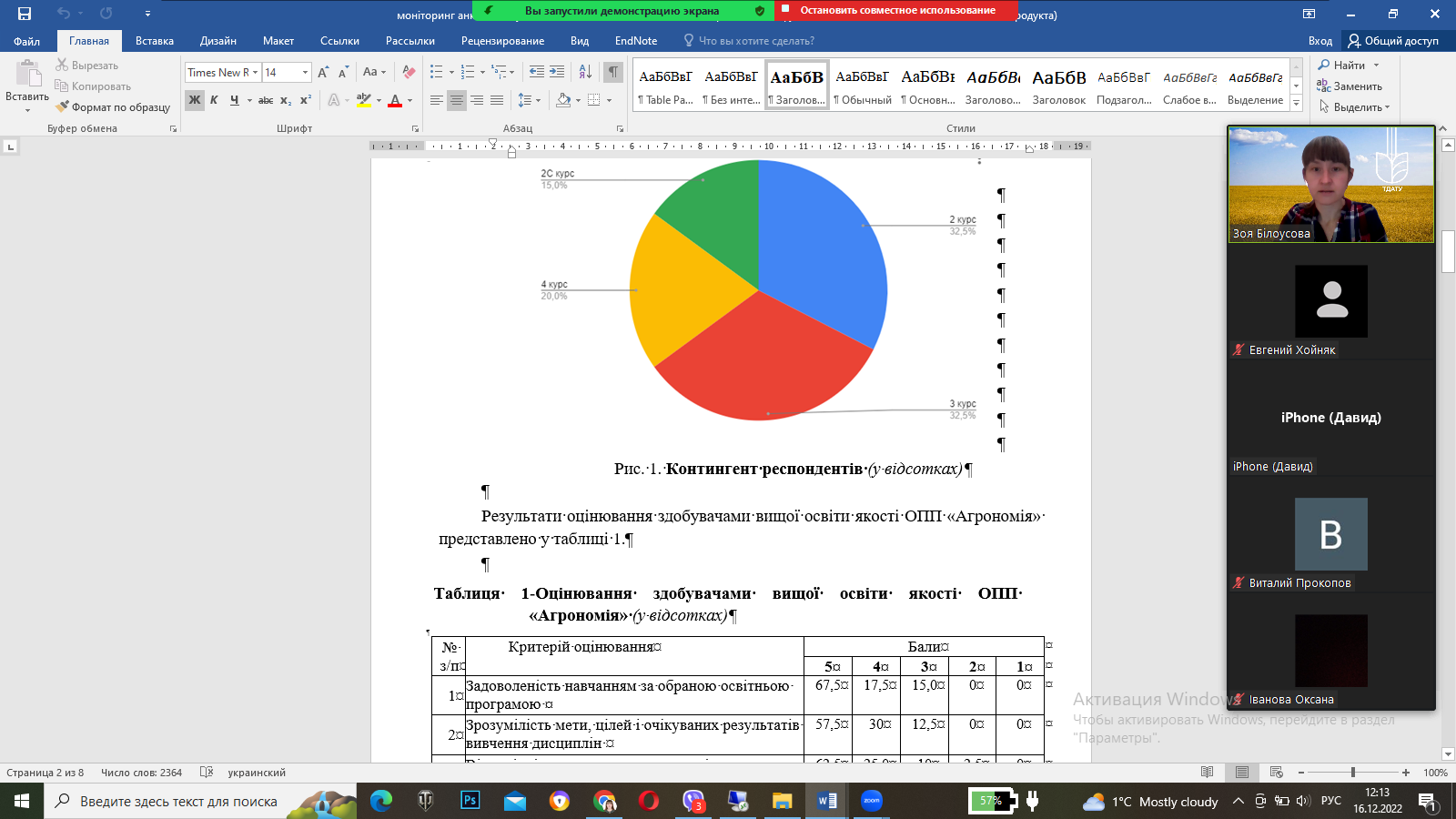Apply text effects (outlined A)
This screenshot has width=1456, height=819.
click(334, 100)
